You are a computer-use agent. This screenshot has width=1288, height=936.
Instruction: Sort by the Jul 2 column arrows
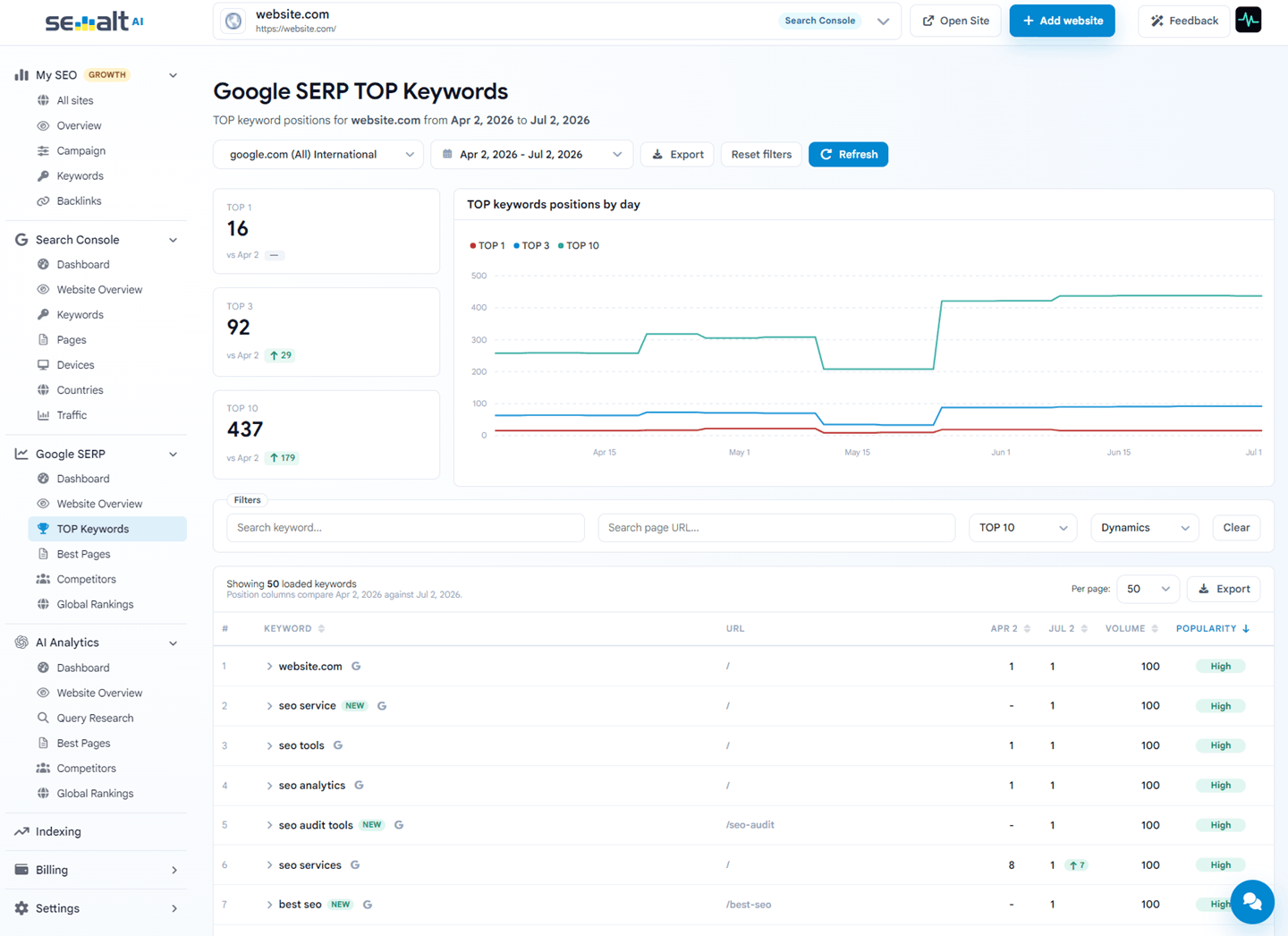click(x=1084, y=628)
